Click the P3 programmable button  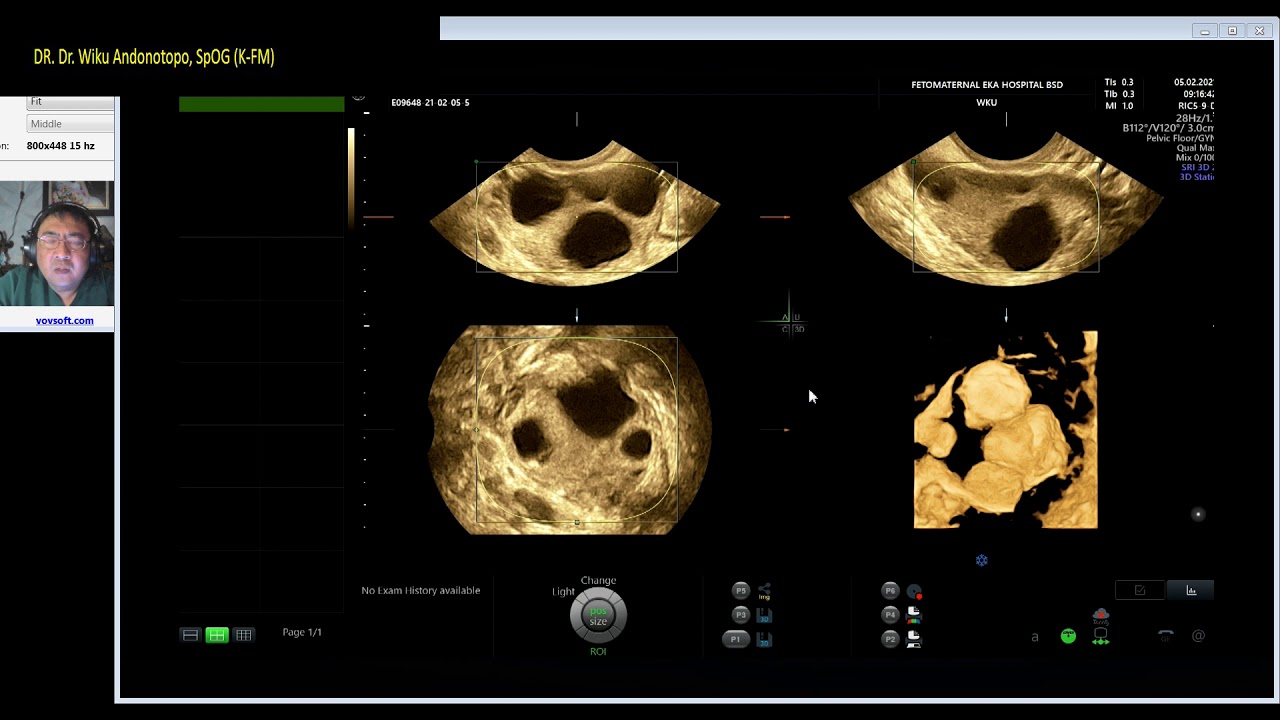point(741,615)
